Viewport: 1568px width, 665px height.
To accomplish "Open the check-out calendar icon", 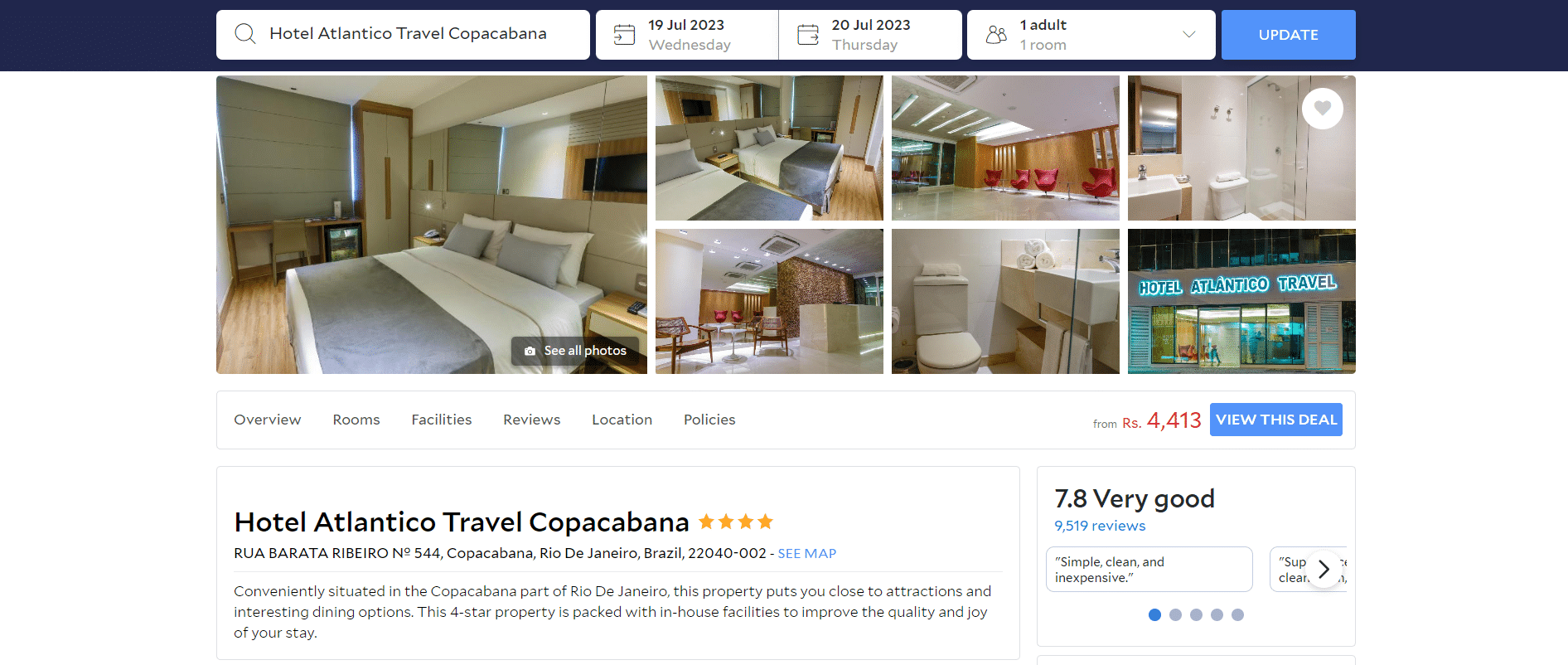I will pos(808,34).
